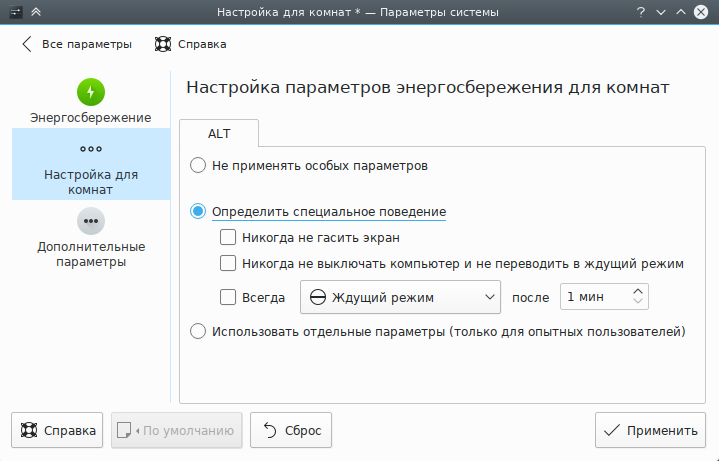The width and height of the screenshot is (719, 461).
Task: Go back via Все параметры arrow
Action: tap(26, 44)
